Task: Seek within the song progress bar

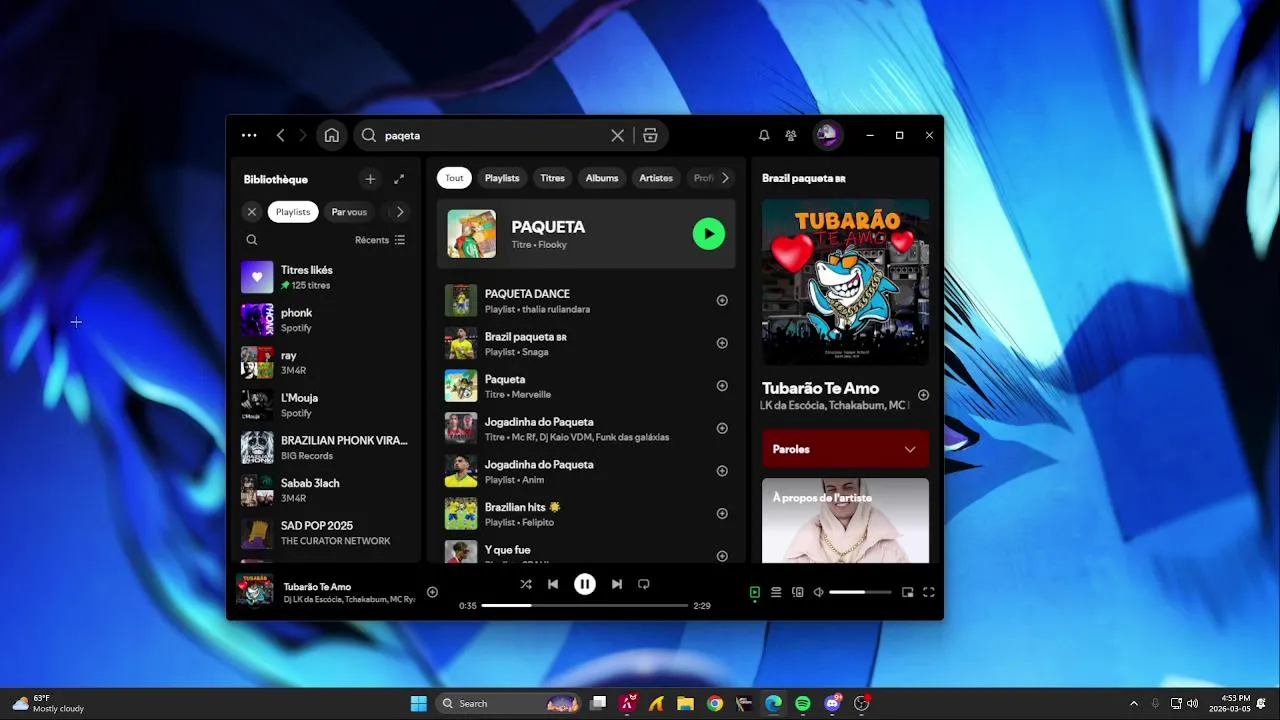Action: 585,606
